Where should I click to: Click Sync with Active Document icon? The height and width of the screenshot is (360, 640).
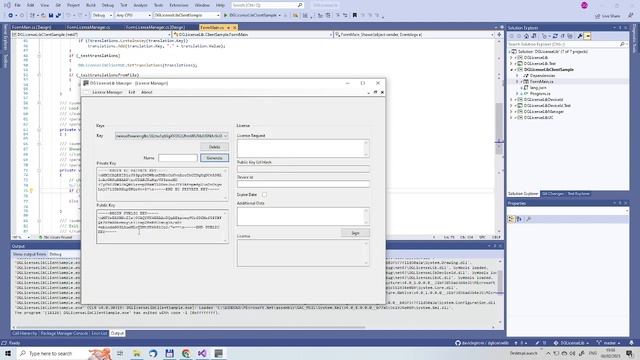555,36
